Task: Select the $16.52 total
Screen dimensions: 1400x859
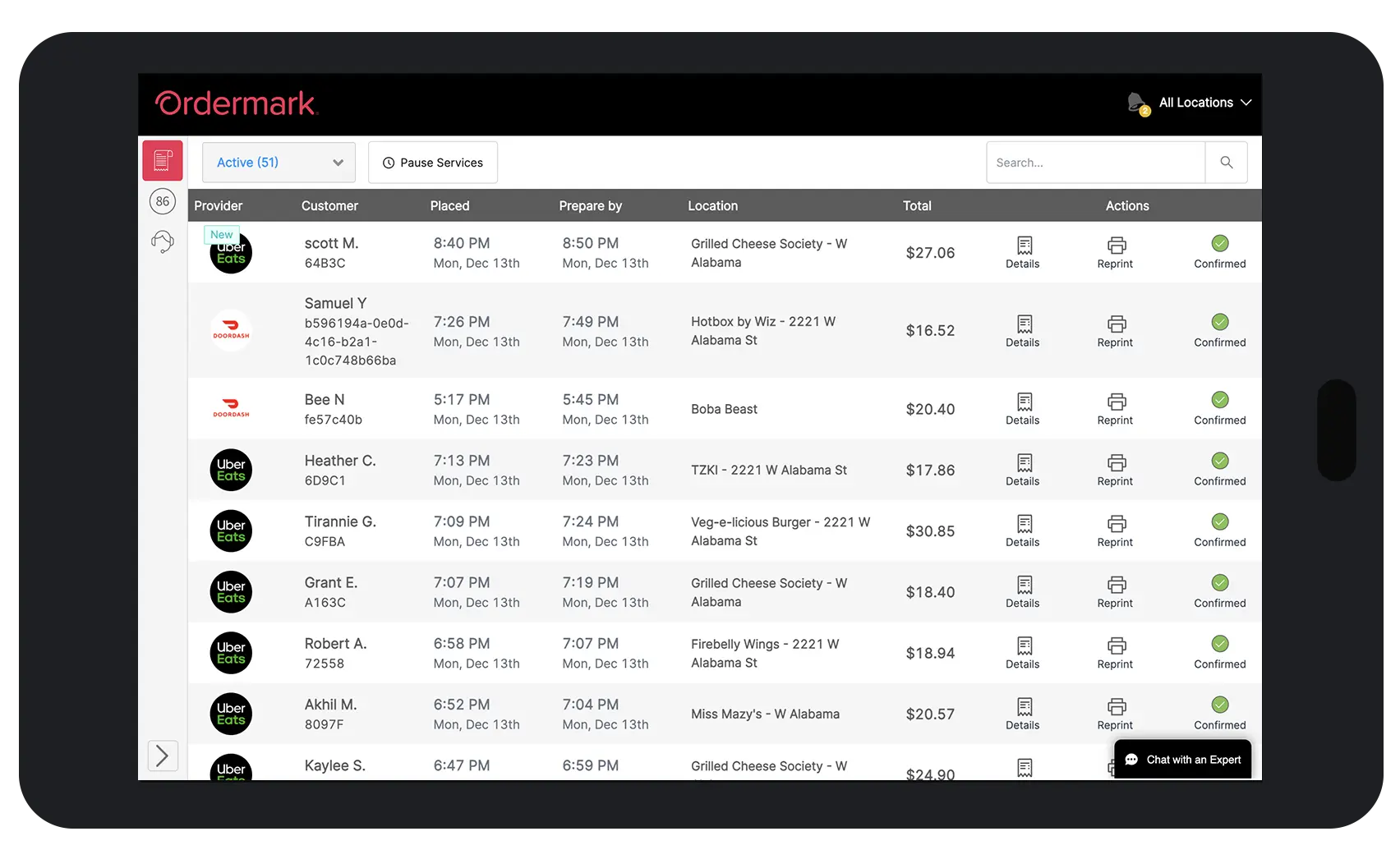Action: (930, 331)
